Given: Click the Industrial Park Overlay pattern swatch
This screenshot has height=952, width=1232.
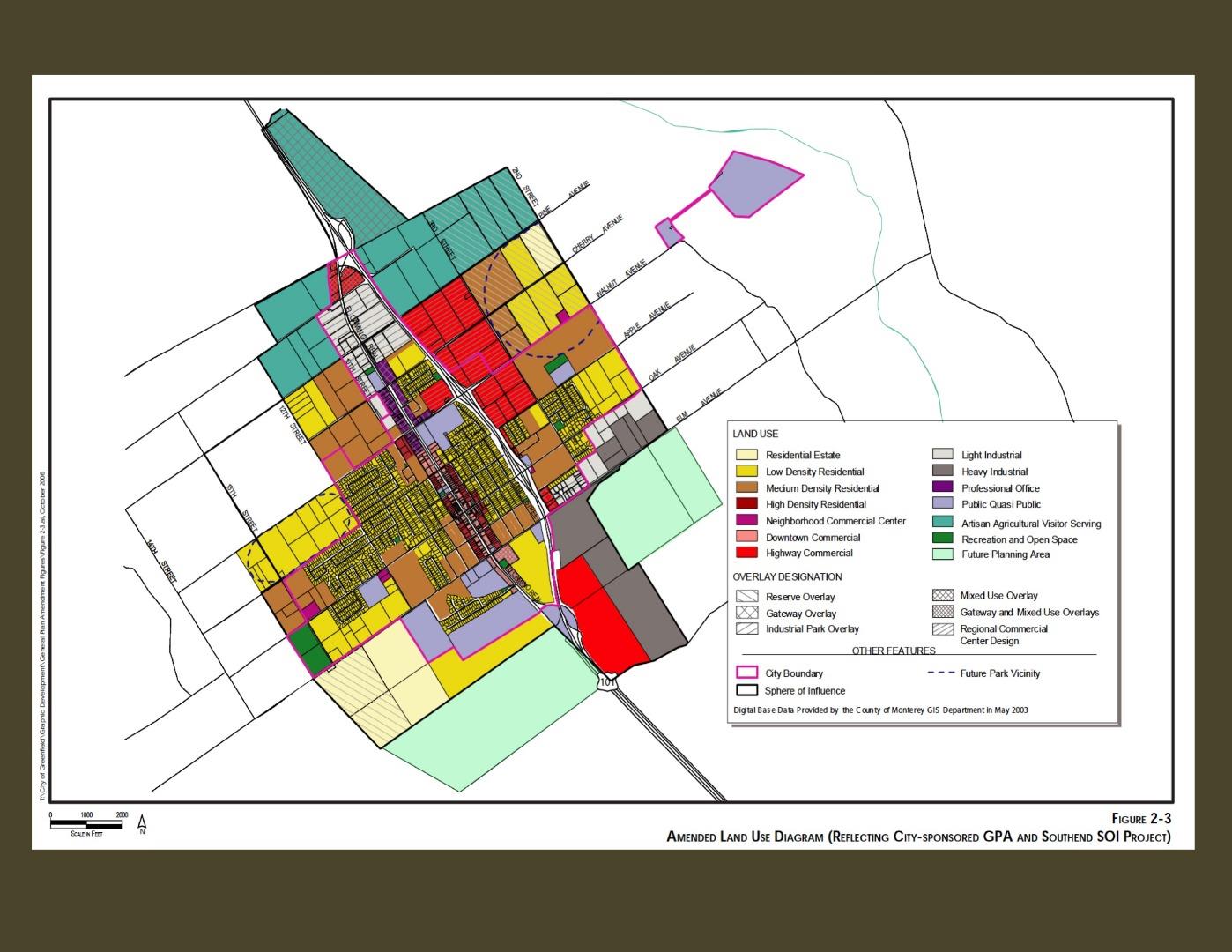Looking at the screenshot, I should click(x=747, y=628).
